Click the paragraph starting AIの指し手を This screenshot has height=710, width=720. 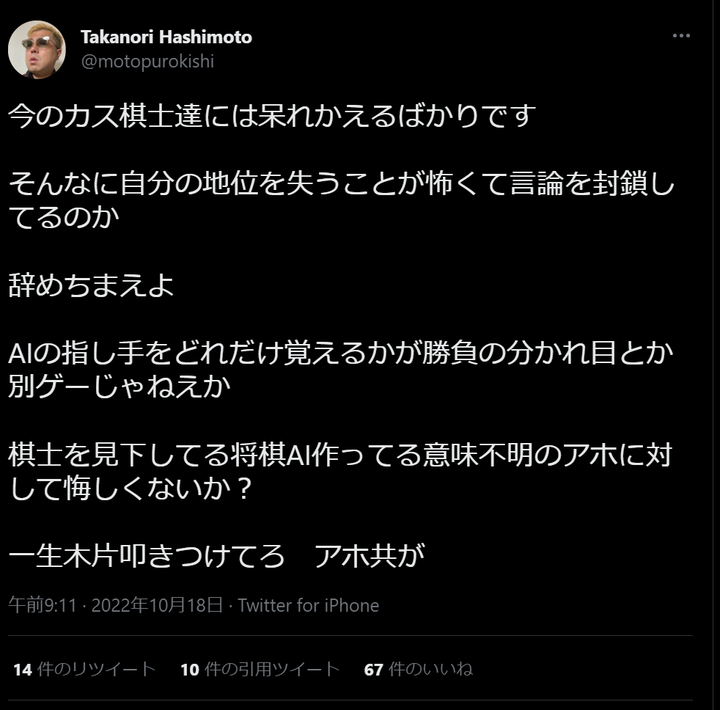(x=341, y=369)
